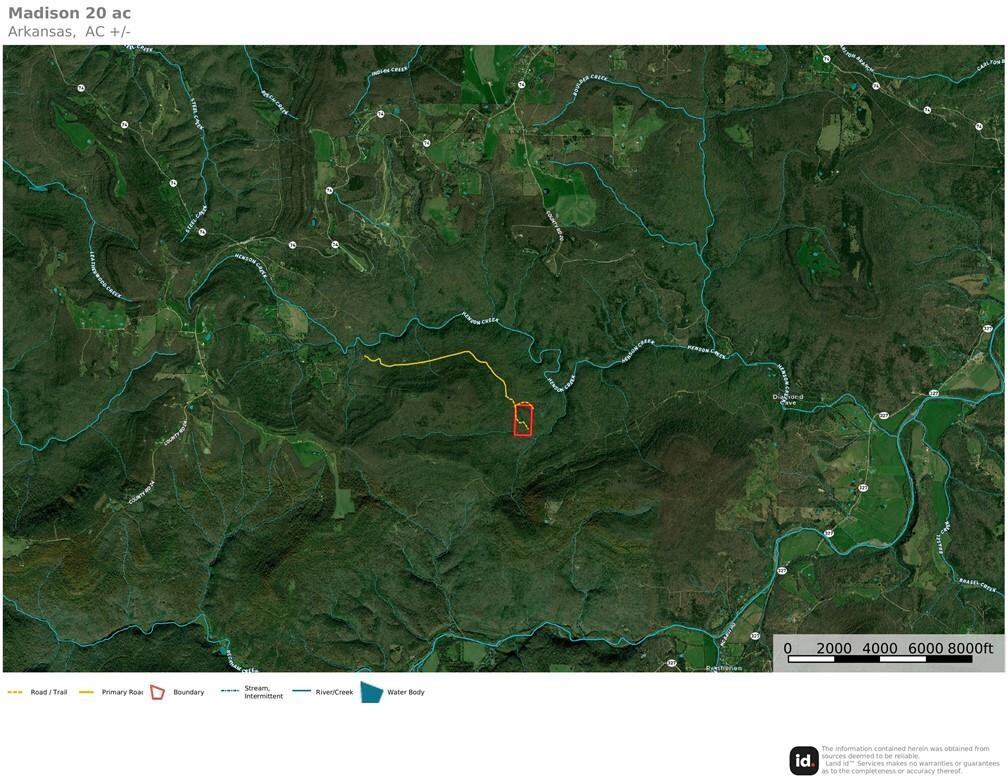Click the Land id logo badge

[x=800, y=761]
